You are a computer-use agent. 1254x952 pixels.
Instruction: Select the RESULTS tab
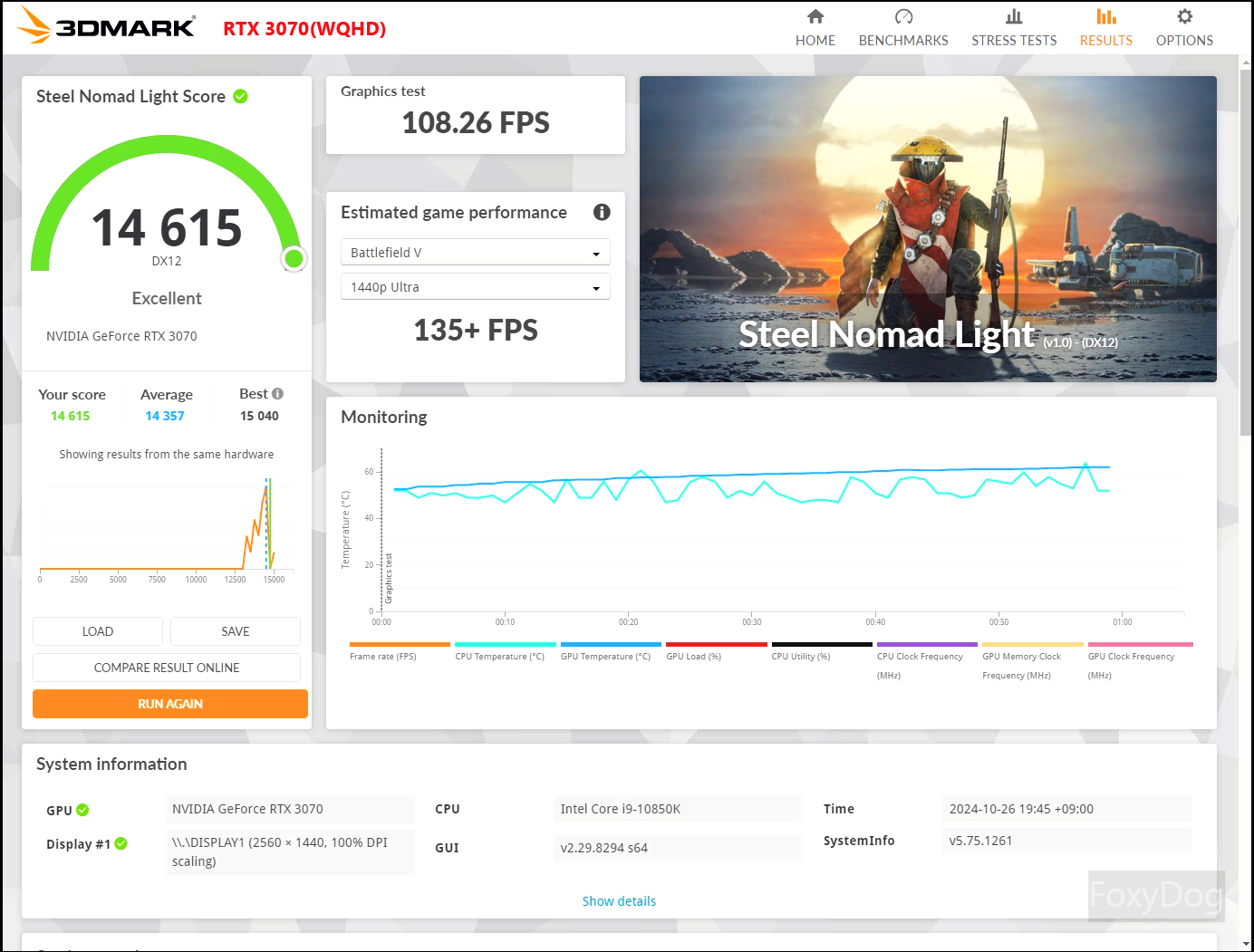(1105, 28)
